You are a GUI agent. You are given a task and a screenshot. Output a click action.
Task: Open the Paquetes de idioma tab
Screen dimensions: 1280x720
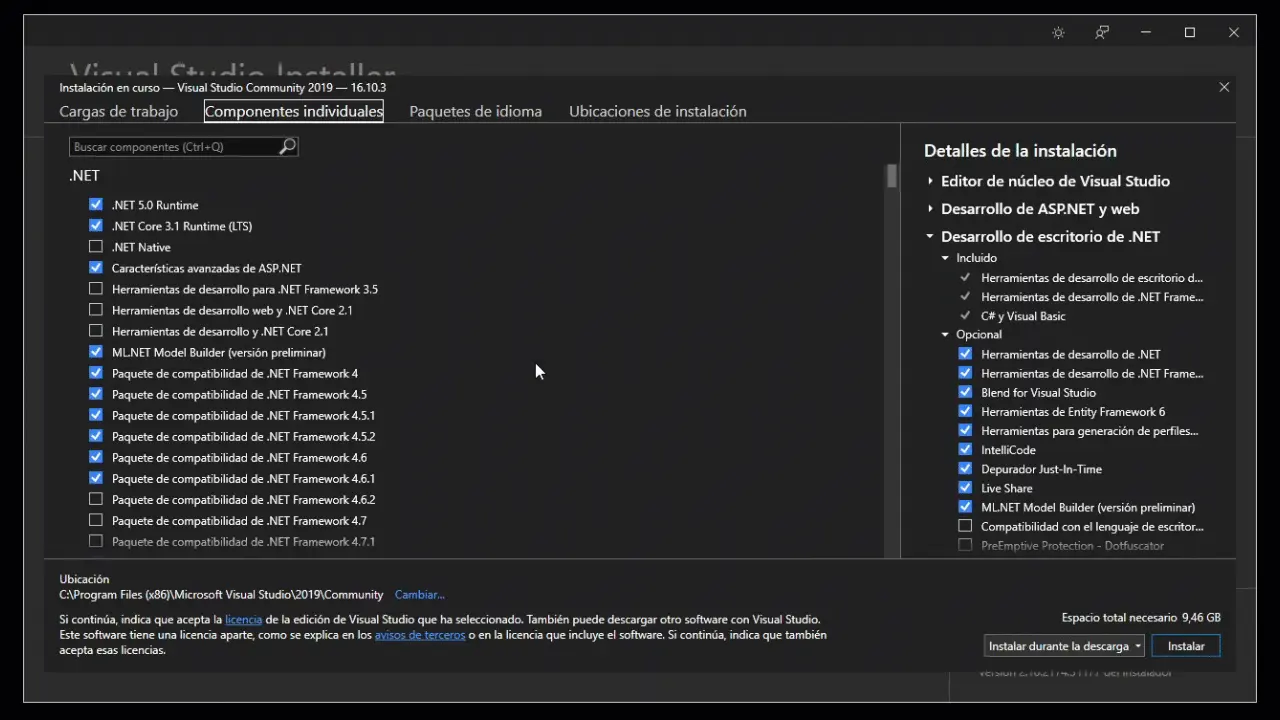475,112
